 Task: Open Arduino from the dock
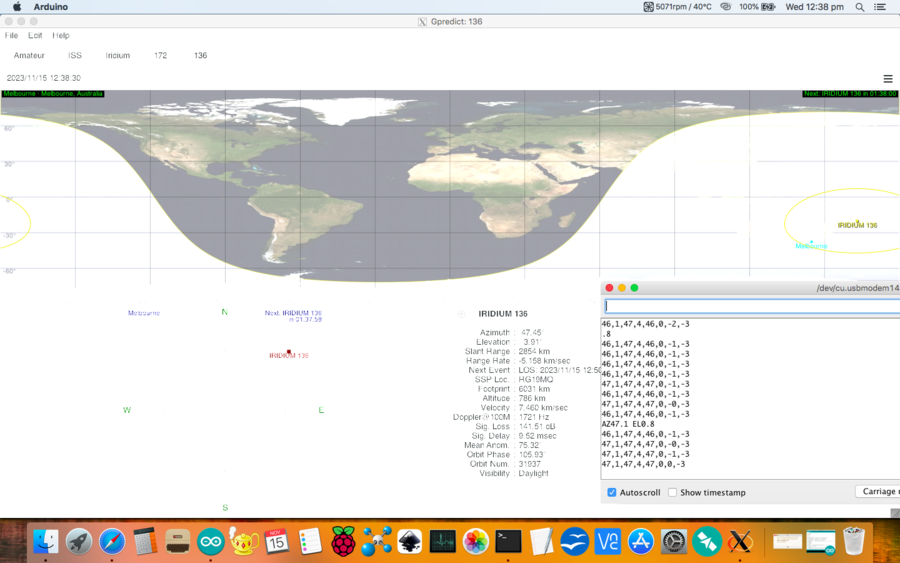(211, 542)
